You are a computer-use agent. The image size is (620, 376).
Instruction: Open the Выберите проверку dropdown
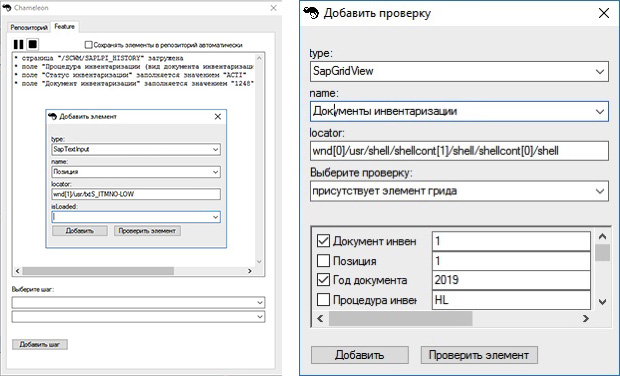point(600,191)
